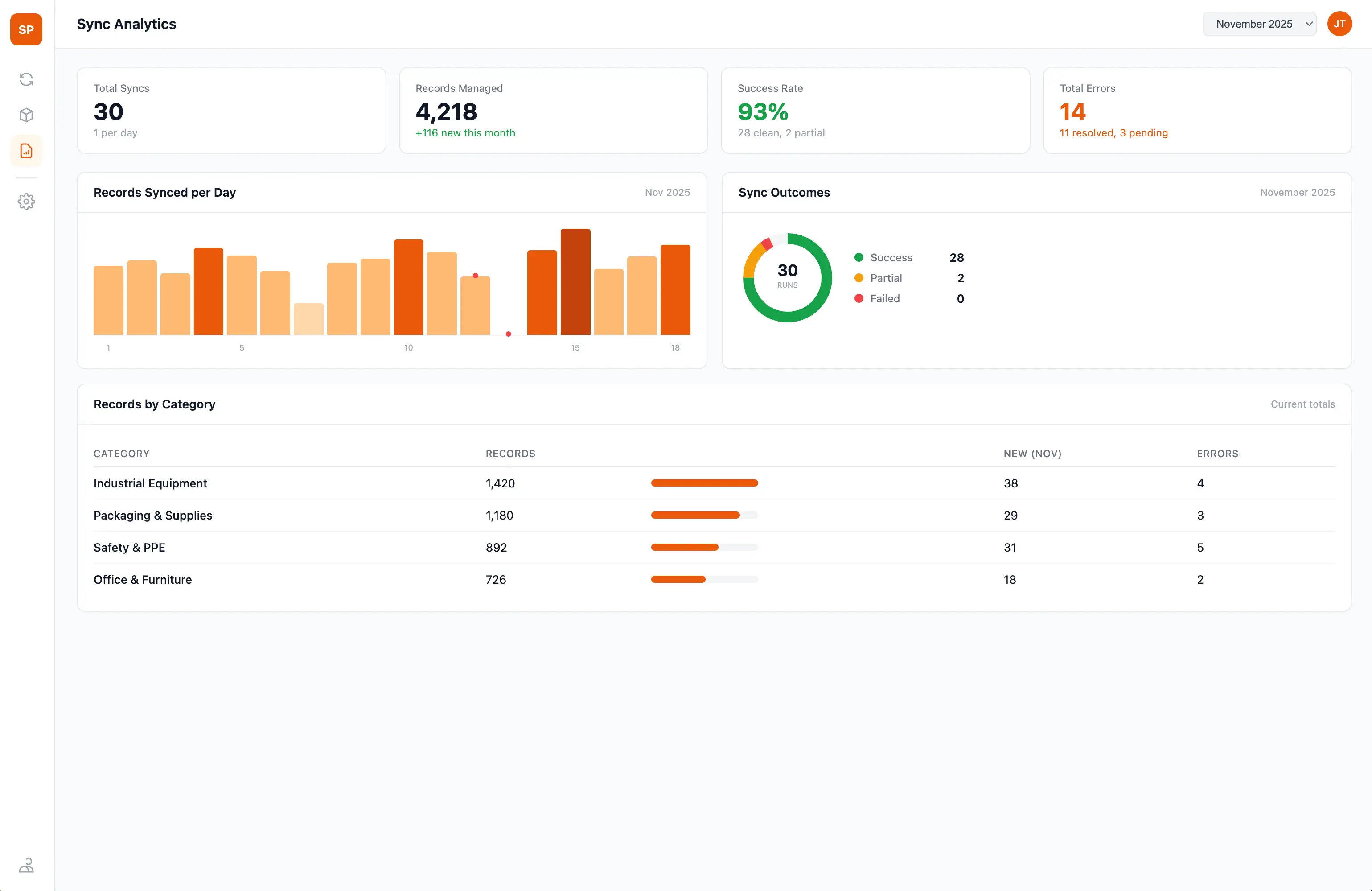Image resolution: width=1372 pixels, height=891 pixels.
Task: Click the RECORDS column header
Action: coord(511,453)
